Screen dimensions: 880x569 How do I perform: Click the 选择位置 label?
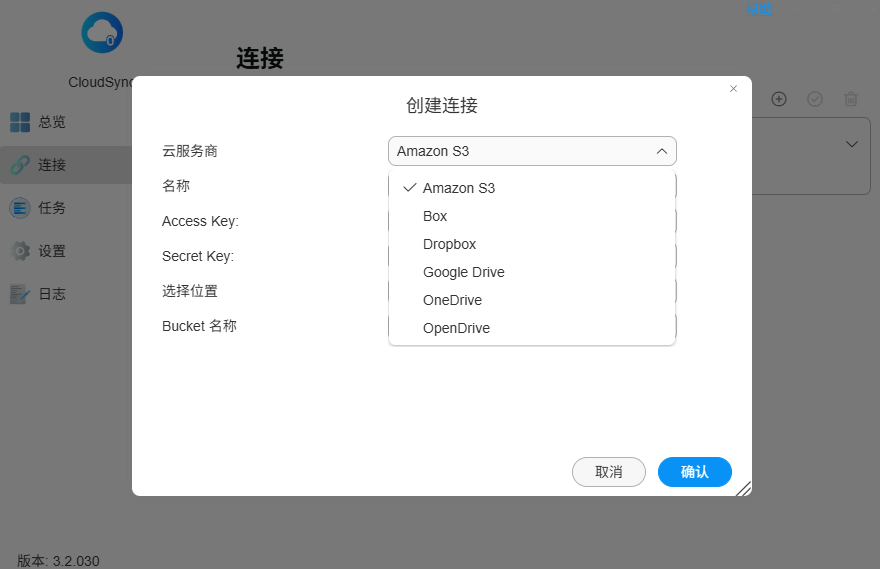190,291
